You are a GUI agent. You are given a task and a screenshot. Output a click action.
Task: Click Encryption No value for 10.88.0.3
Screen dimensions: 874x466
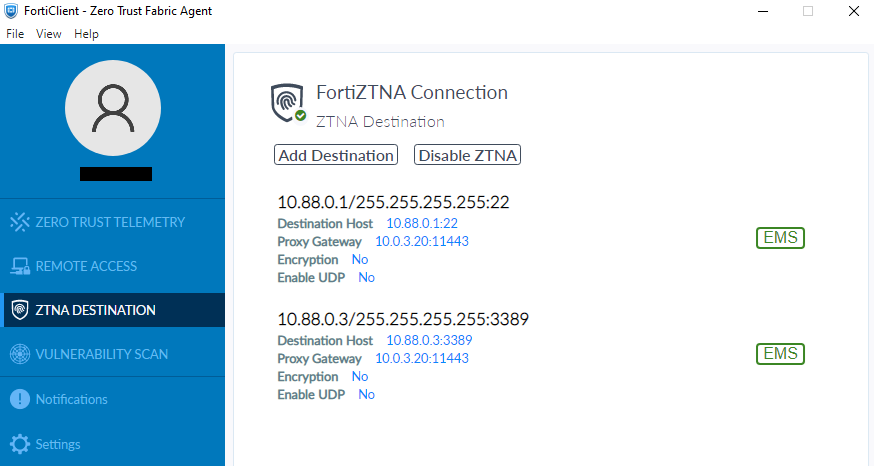click(x=360, y=377)
